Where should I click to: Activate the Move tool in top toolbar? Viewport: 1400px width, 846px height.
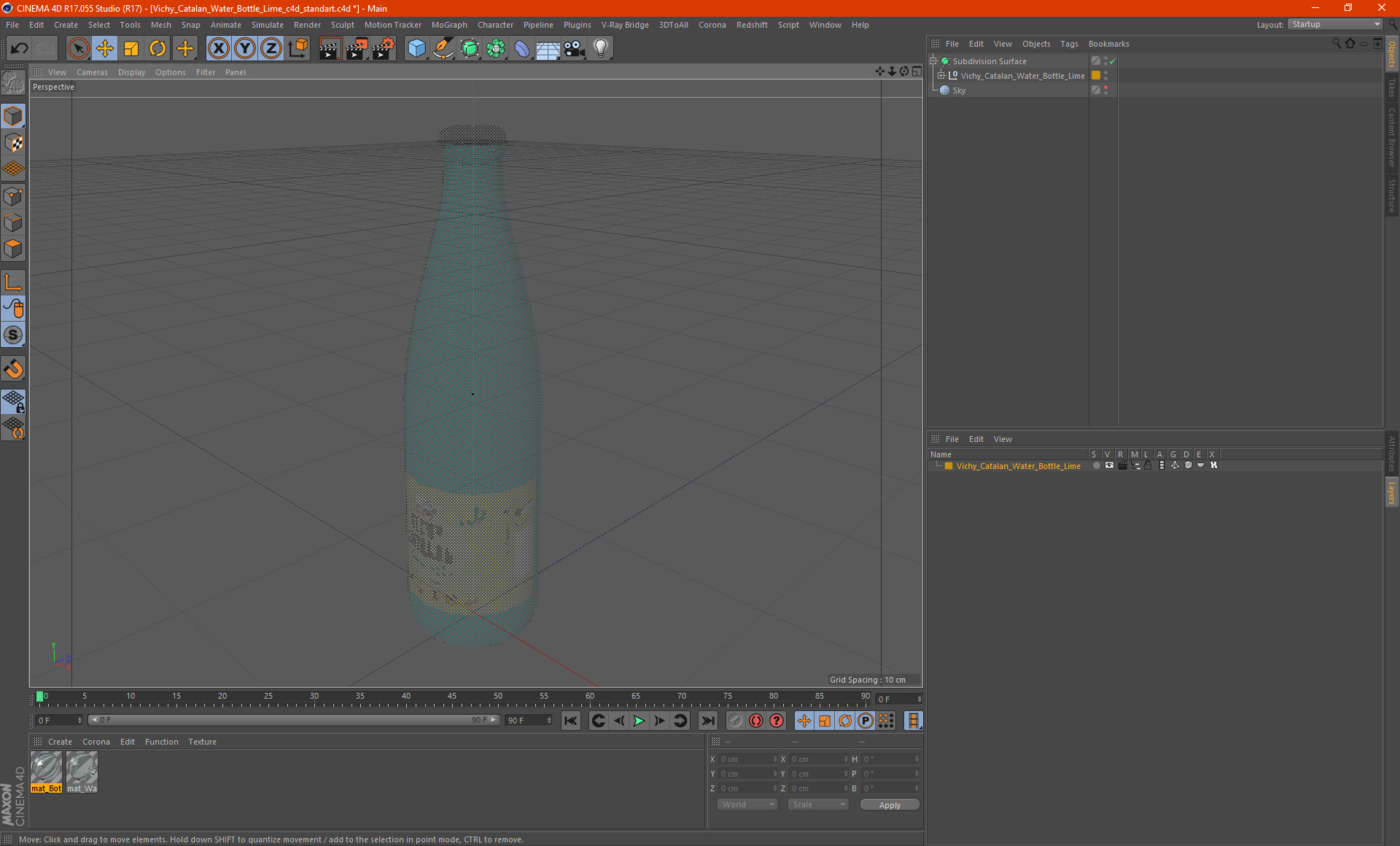point(105,49)
